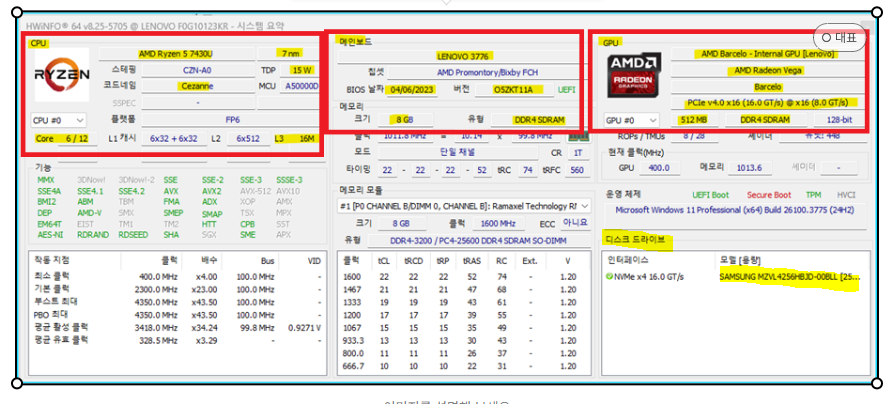Image resolution: width=890 pixels, height=404 pixels.
Task: Select the SAMSUNG MZVL4256HBJD-00BLL drive entry
Action: tap(790, 277)
